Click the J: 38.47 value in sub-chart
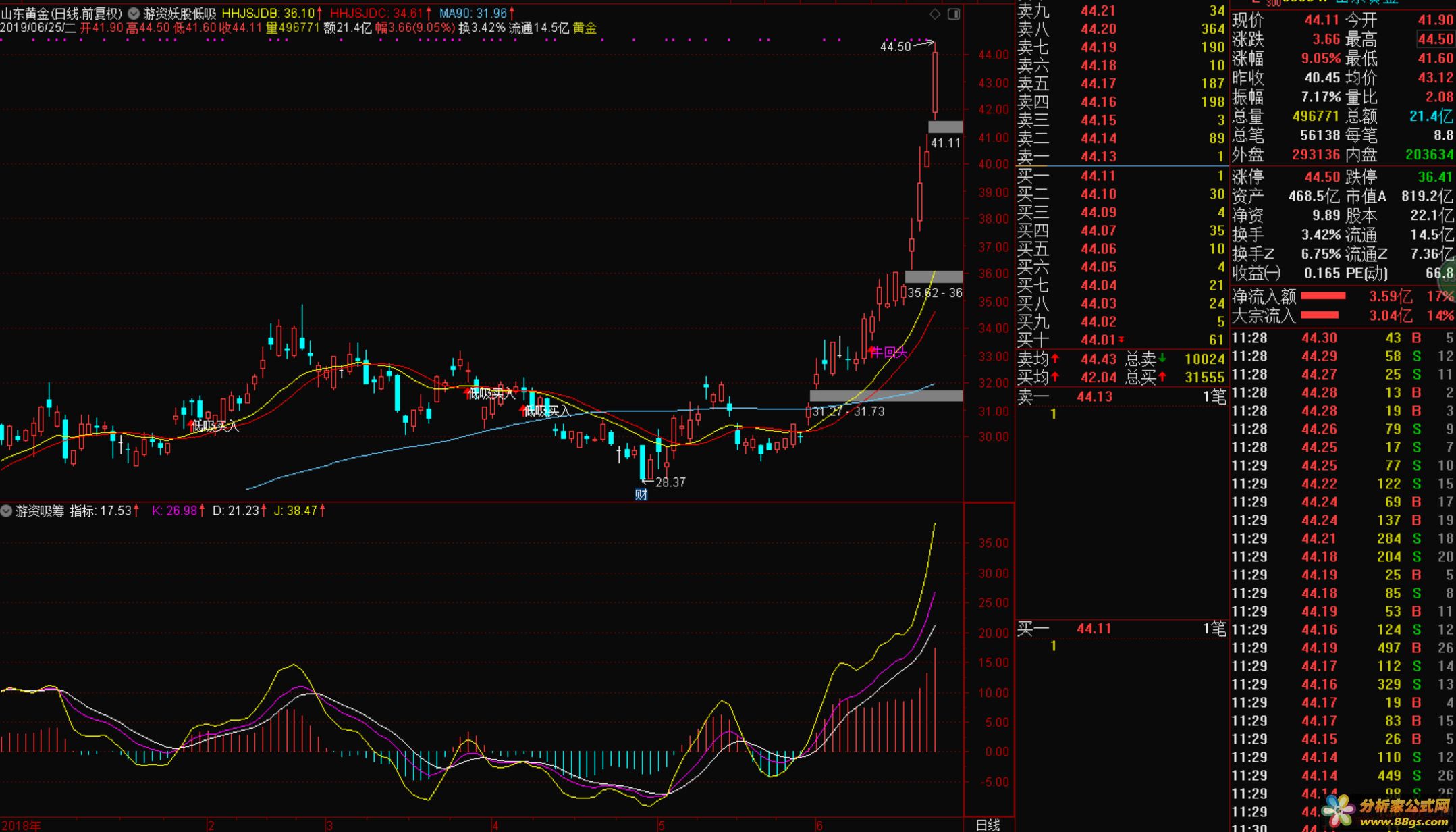The image size is (1456, 832). pos(299,511)
